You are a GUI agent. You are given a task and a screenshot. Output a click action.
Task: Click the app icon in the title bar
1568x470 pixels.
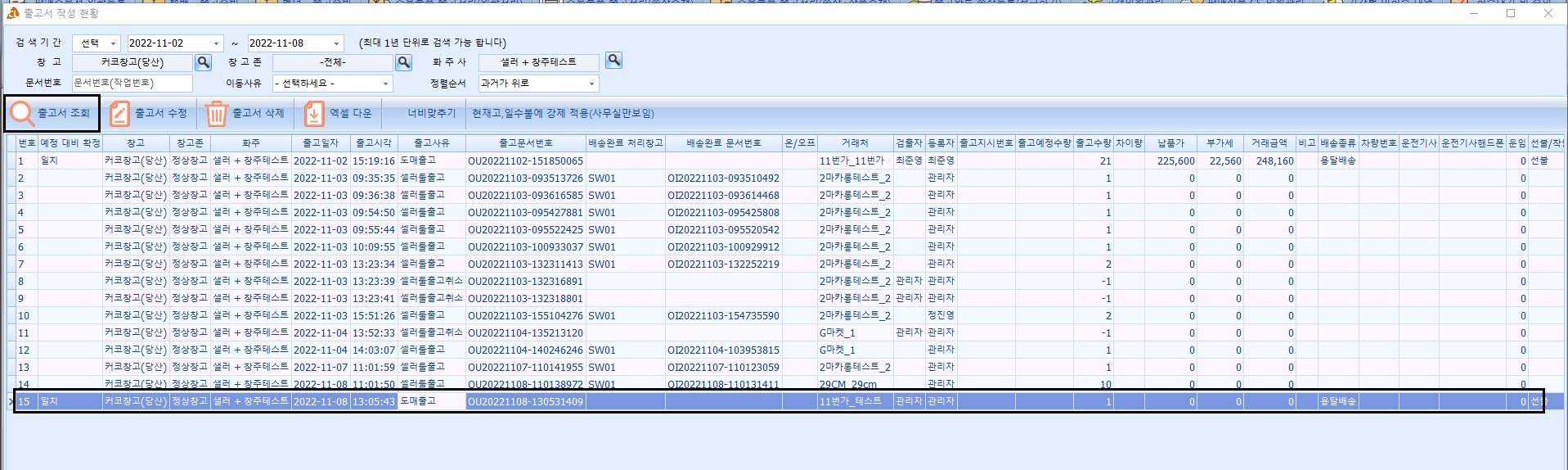click(x=12, y=13)
